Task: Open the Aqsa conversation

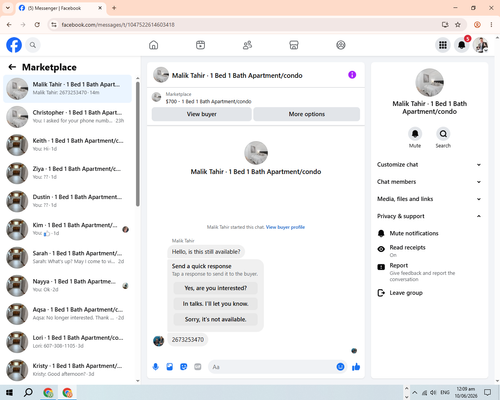Action: [67, 314]
